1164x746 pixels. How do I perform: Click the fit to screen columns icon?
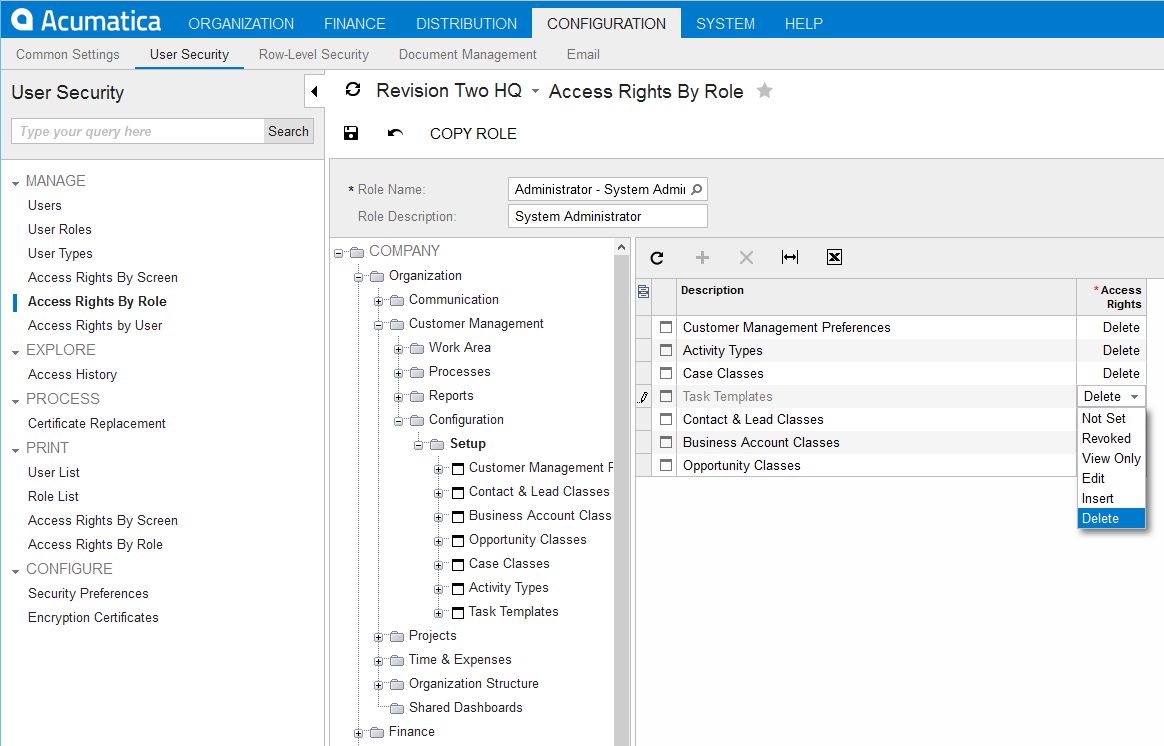(790, 258)
